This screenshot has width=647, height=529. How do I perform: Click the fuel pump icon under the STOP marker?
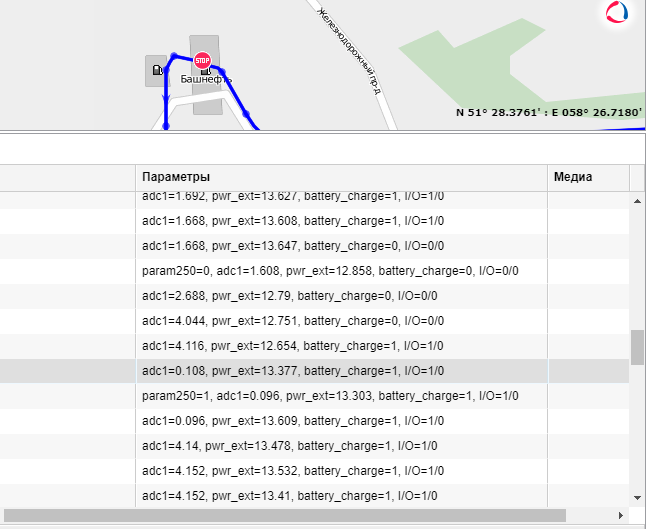point(205,72)
